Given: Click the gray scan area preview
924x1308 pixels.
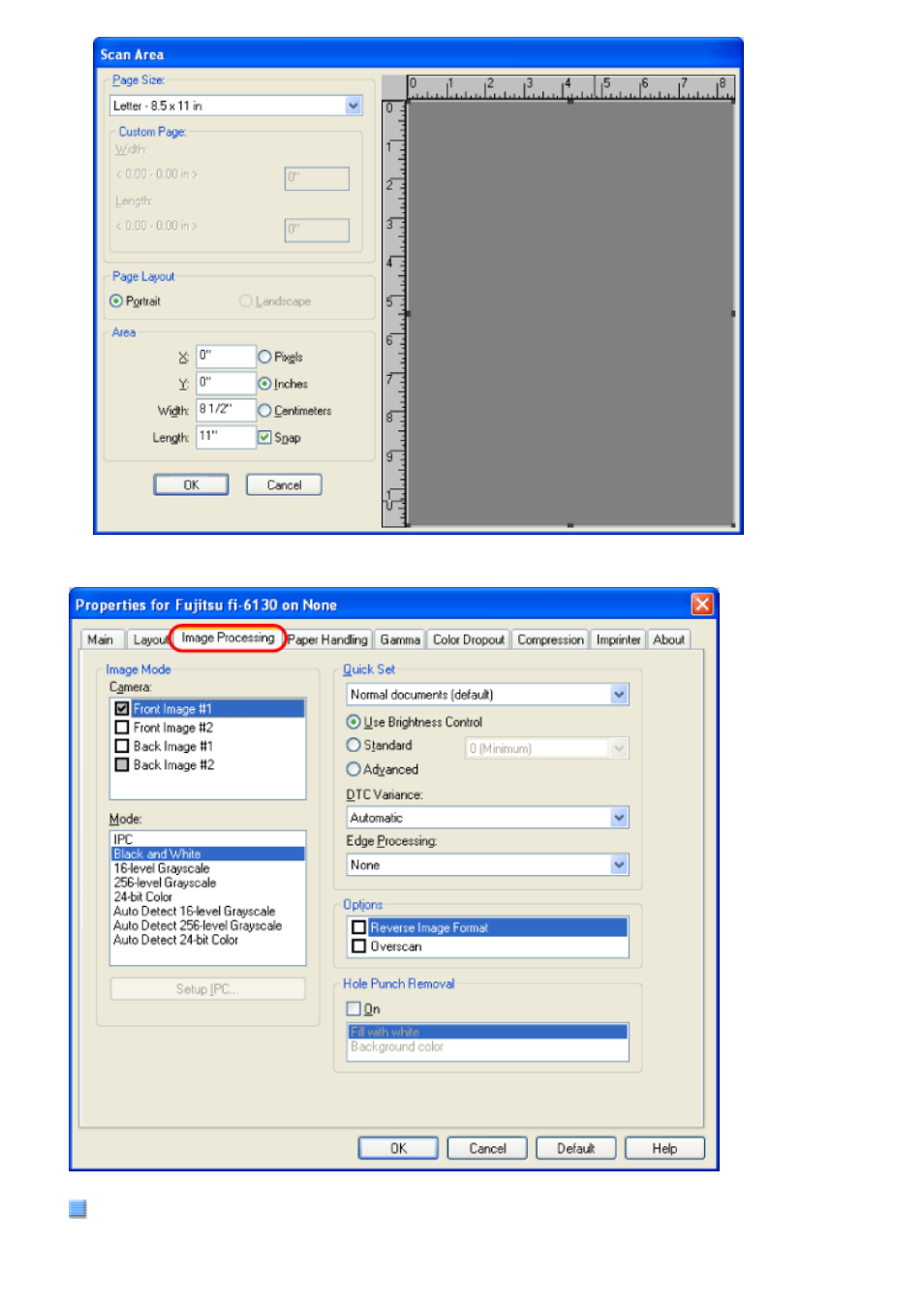Looking at the screenshot, I should coord(570,313).
